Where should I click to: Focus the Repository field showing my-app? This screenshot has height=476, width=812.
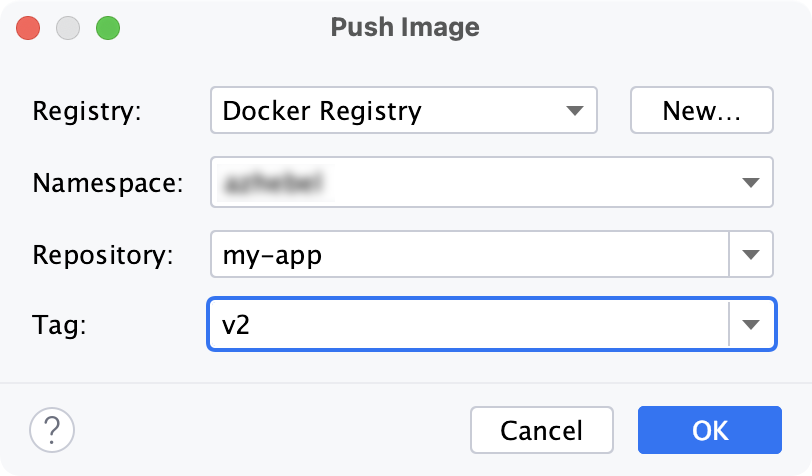pyautogui.click(x=468, y=255)
